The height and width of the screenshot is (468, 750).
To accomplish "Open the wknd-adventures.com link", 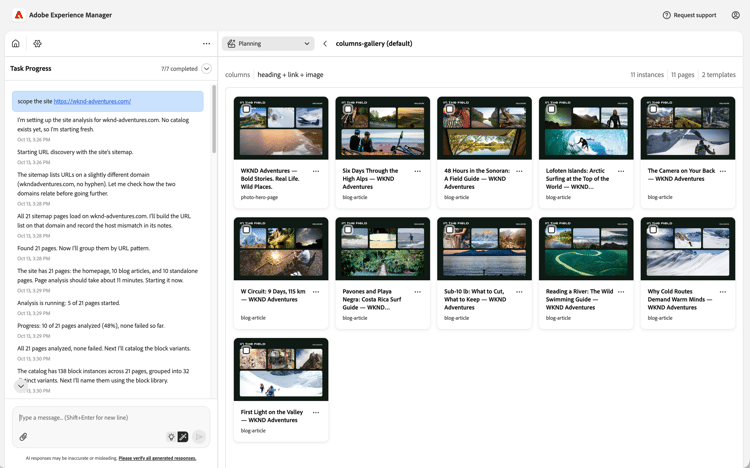I will tap(92, 101).
